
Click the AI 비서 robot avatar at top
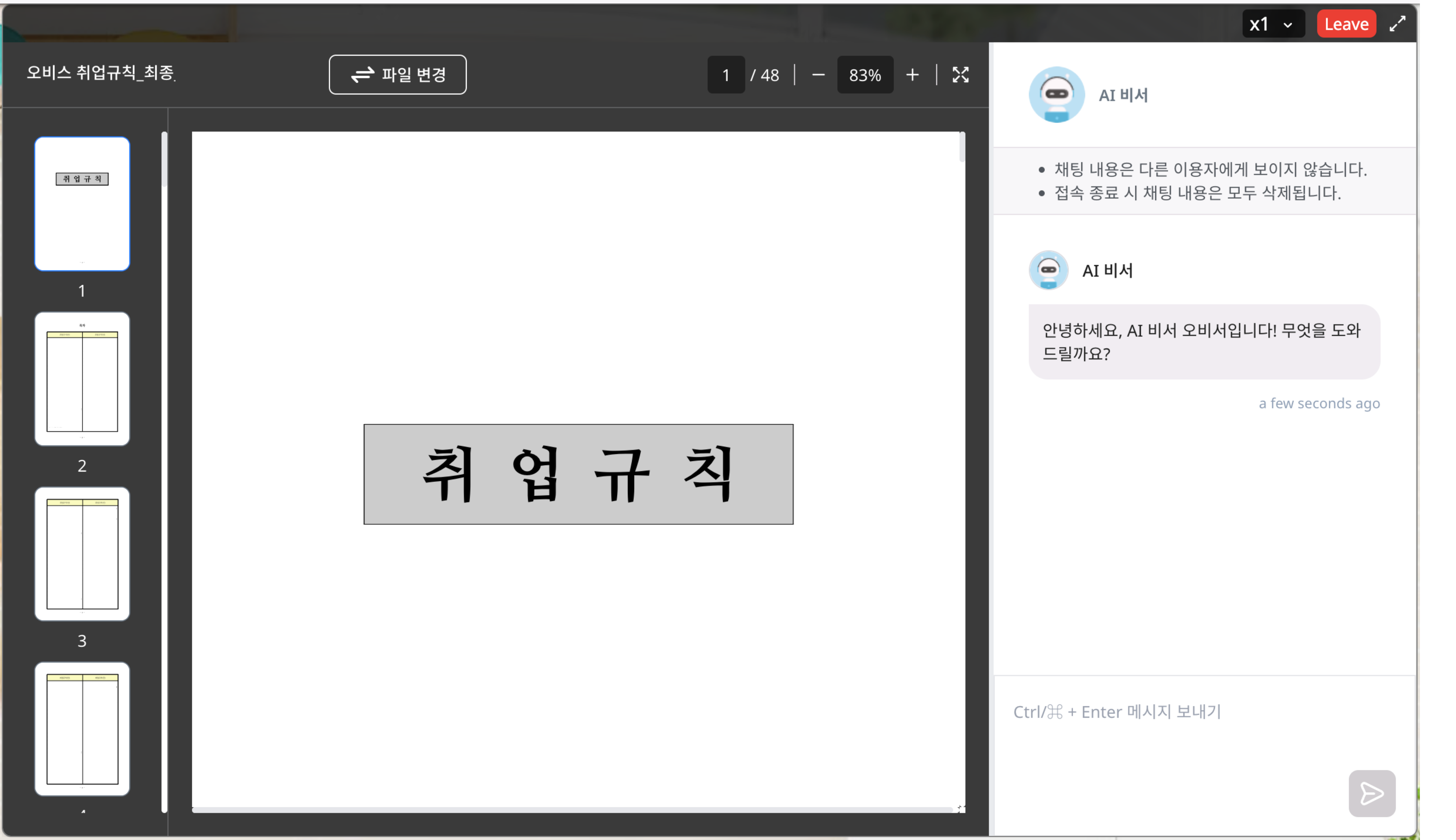(x=1056, y=95)
